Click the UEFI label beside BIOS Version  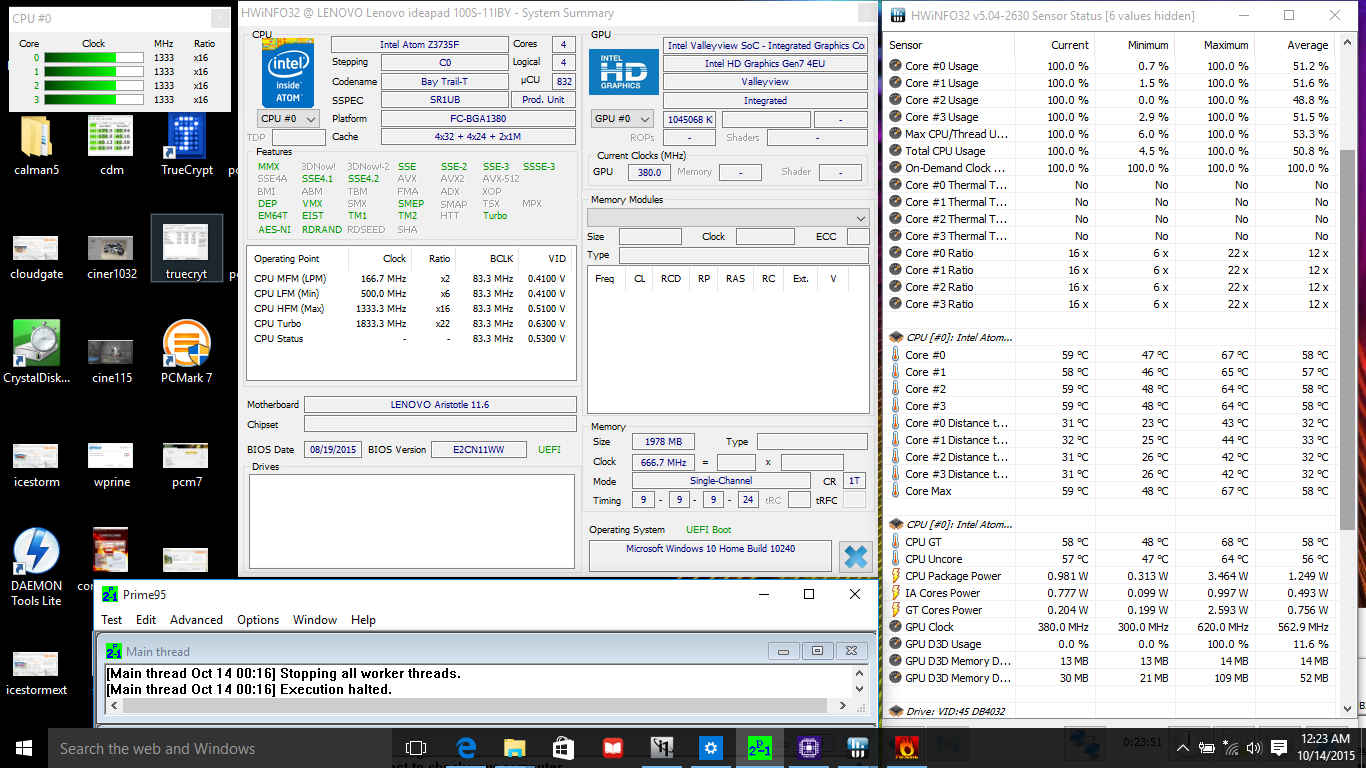pyautogui.click(x=550, y=450)
